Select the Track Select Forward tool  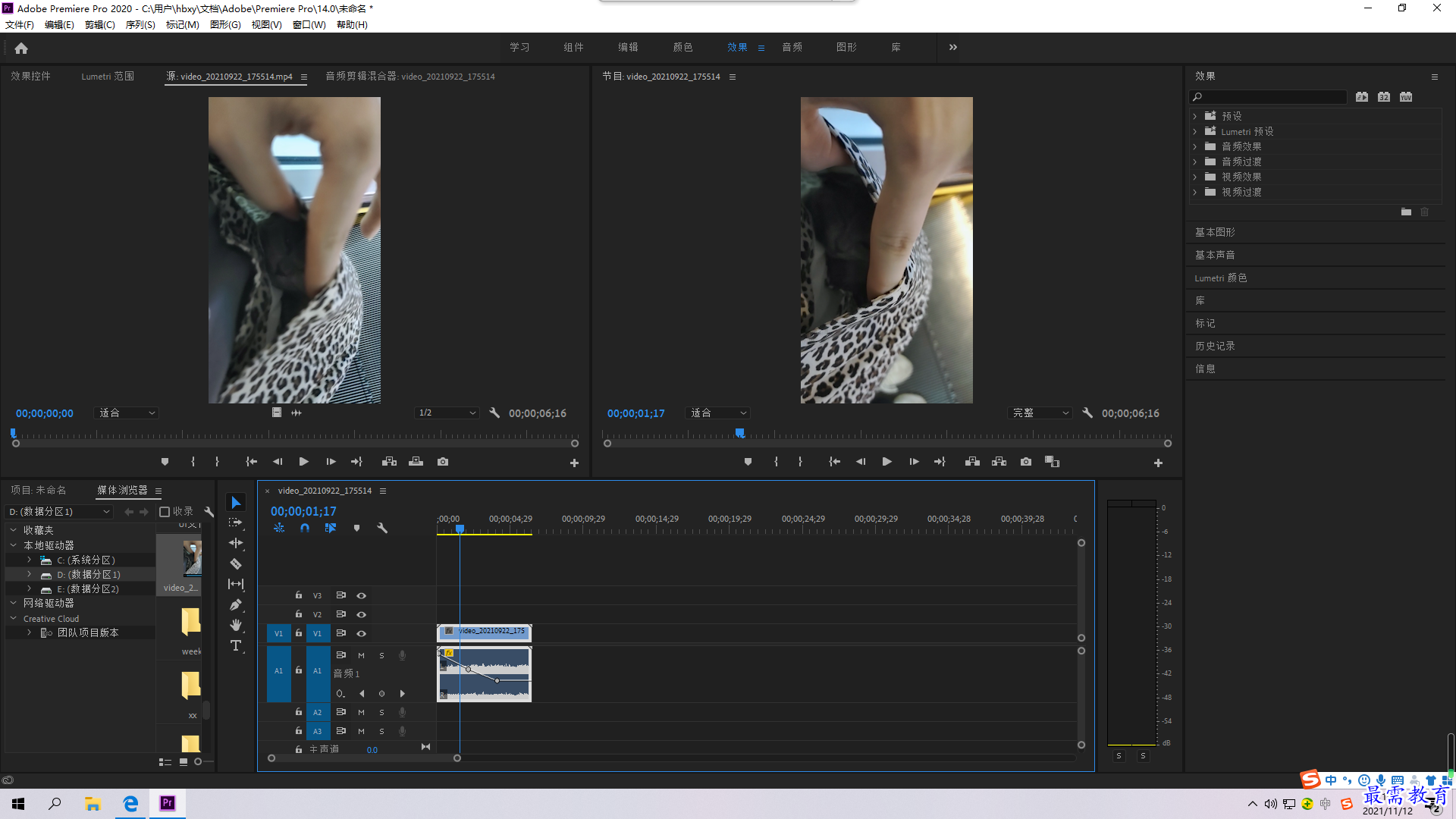click(236, 522)
